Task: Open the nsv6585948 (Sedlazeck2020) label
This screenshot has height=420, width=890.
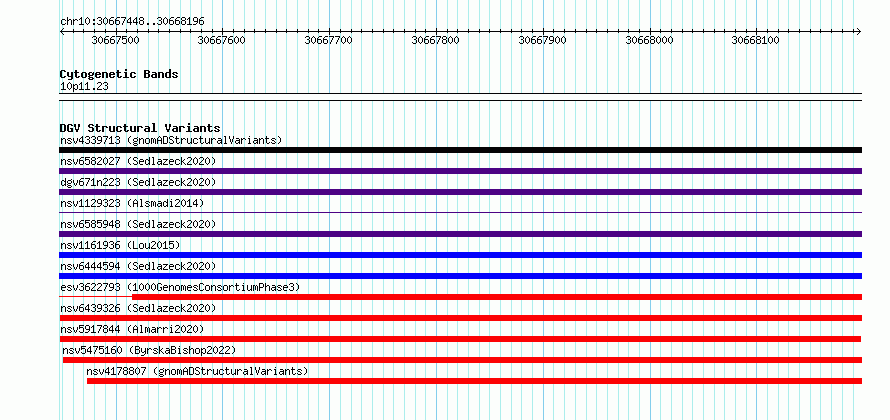Action: click(x=138, y=224)
